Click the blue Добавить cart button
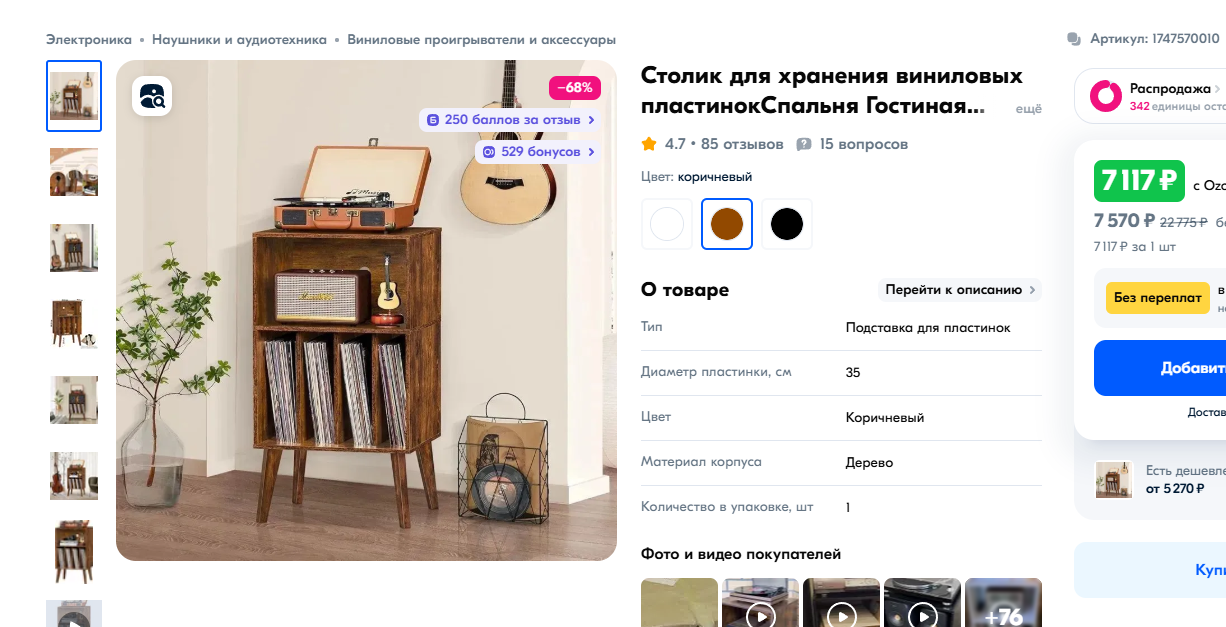The height and width of the screenshot is (627, 1226). pos(1160,368)
